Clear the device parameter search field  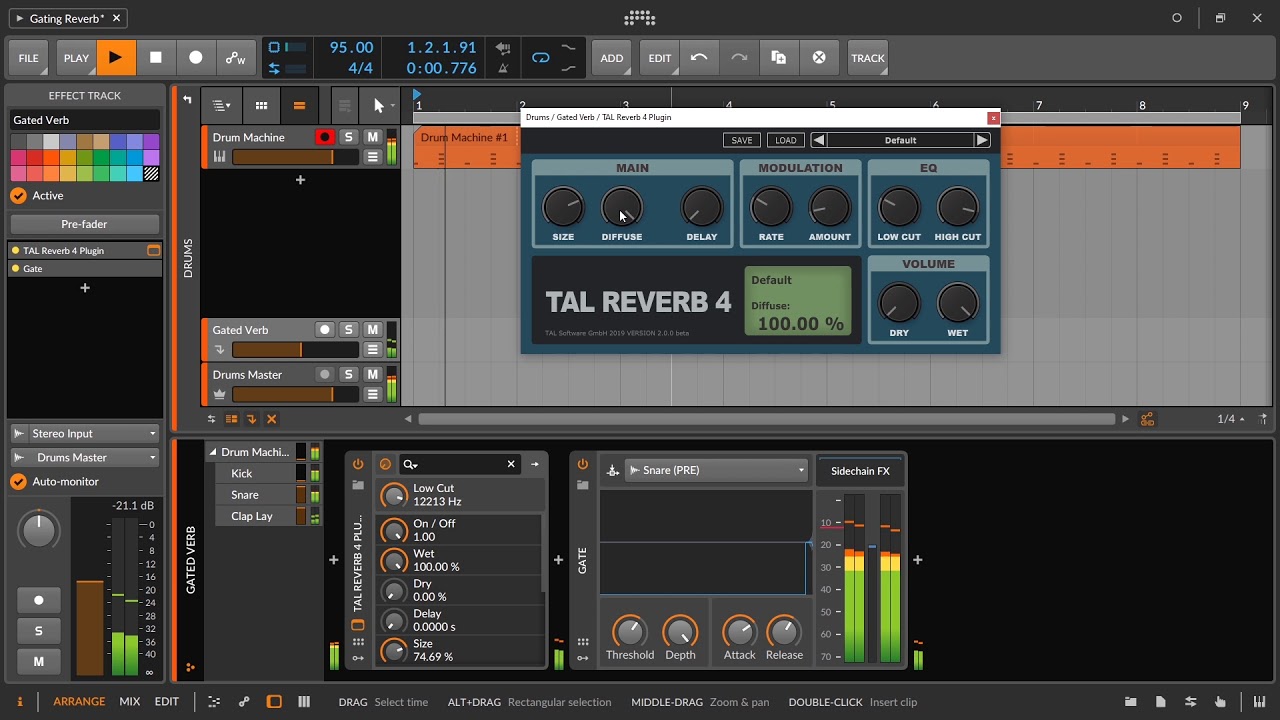tap(511, 464)
